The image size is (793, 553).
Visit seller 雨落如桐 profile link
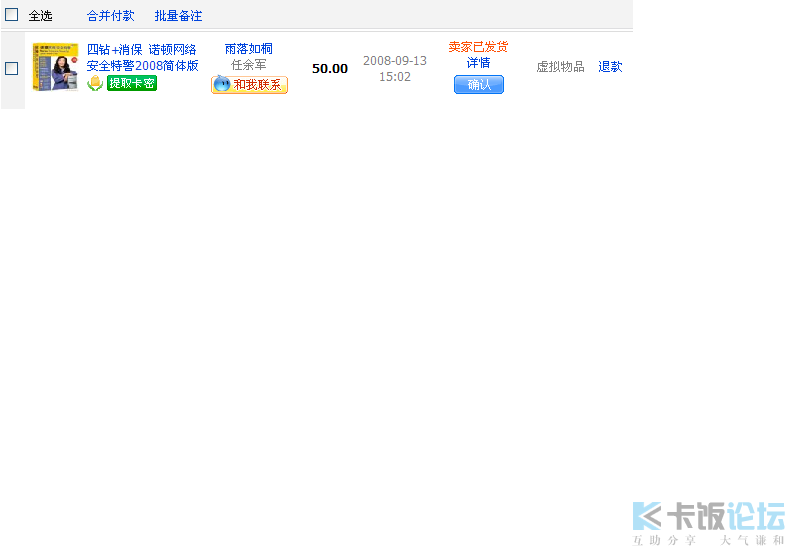[x=248, y=48]
